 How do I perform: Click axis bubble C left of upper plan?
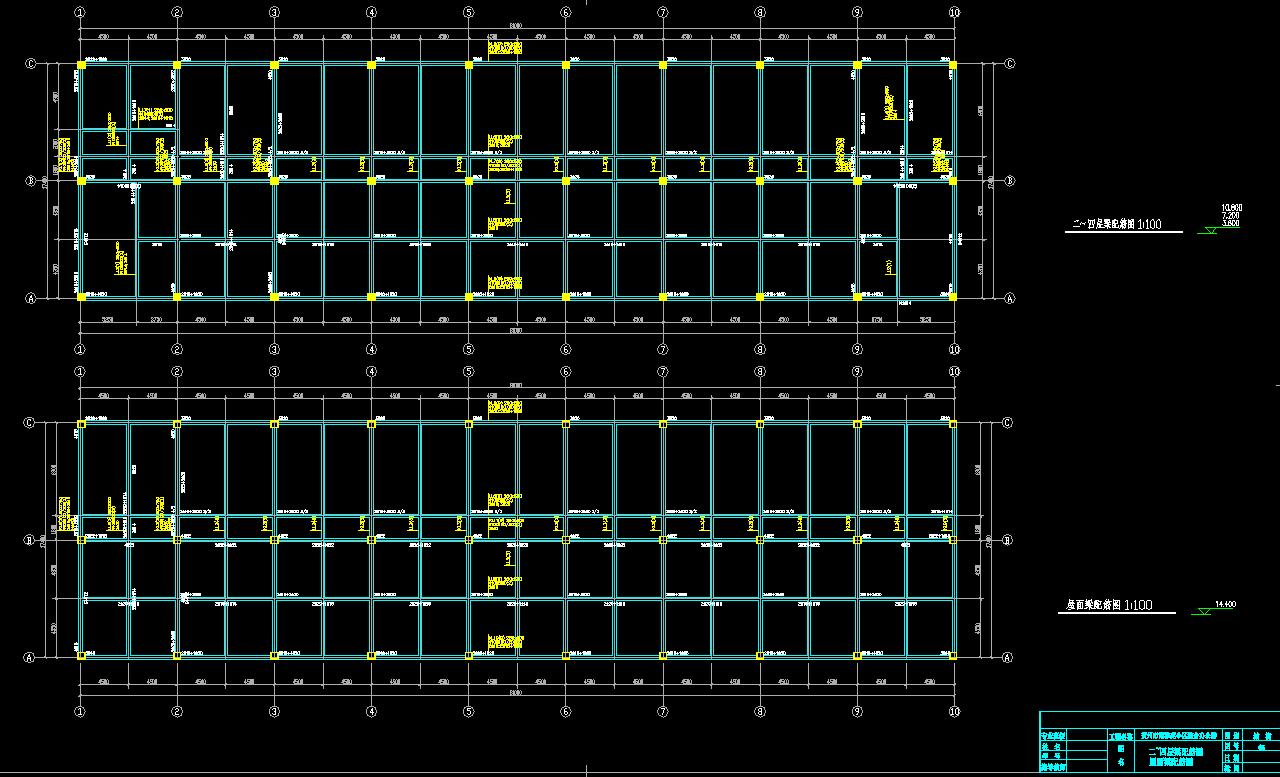[x=30, y=64]
